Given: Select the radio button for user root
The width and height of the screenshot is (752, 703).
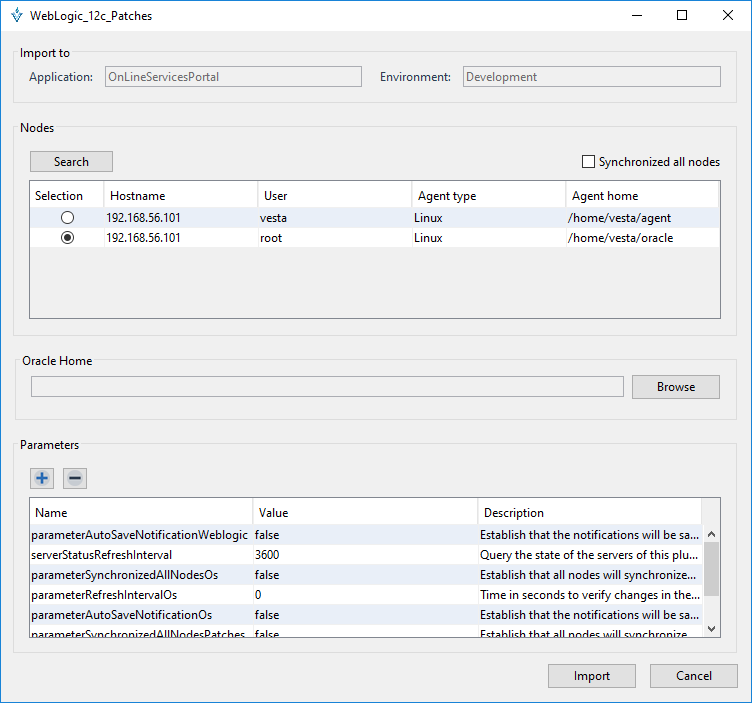Looking at the screenshot, I should pyautogui.click(x=67, y=238).
